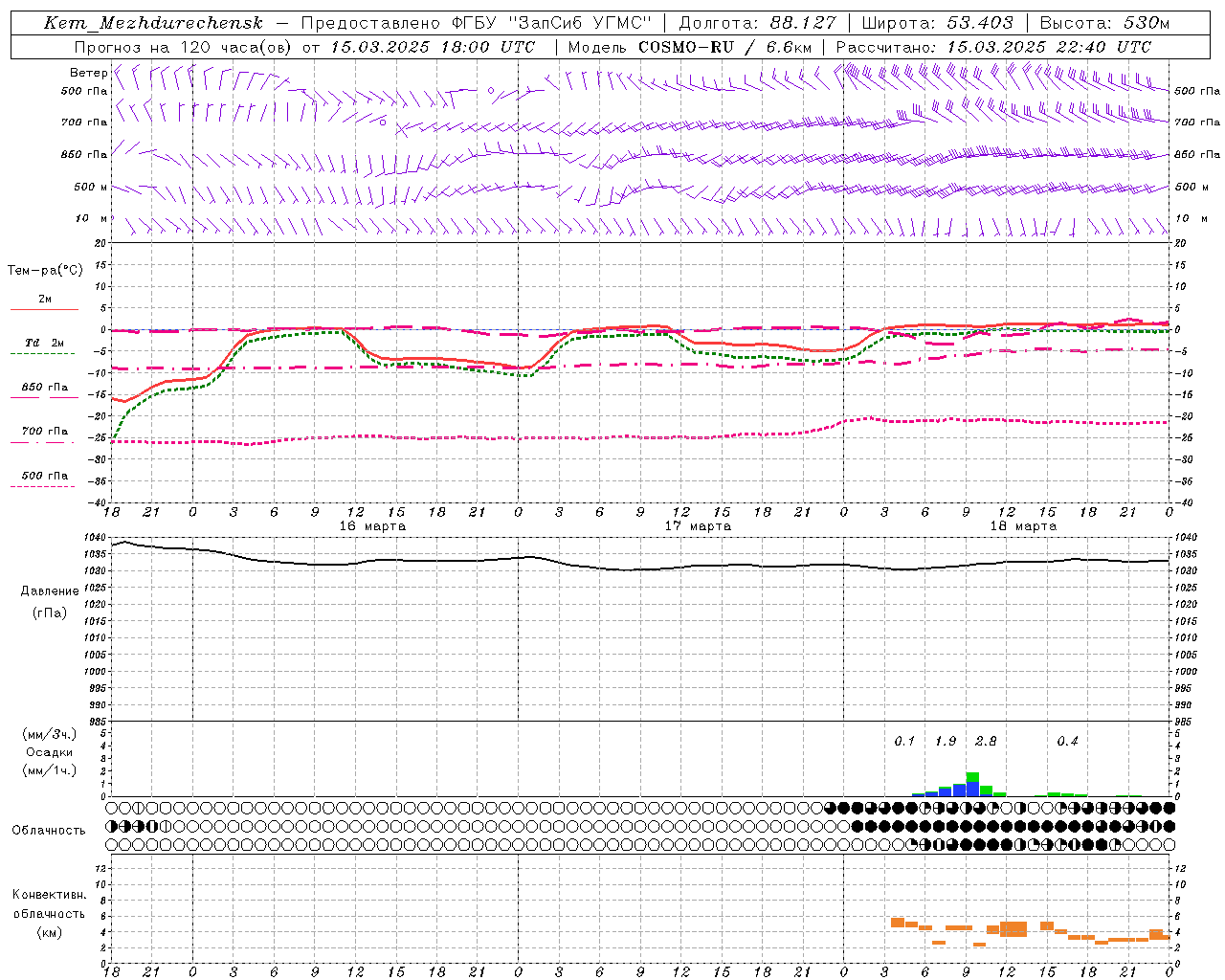Click the Ветер panel label
Viewport: 1225px width, 980px height.
(88, 73)
